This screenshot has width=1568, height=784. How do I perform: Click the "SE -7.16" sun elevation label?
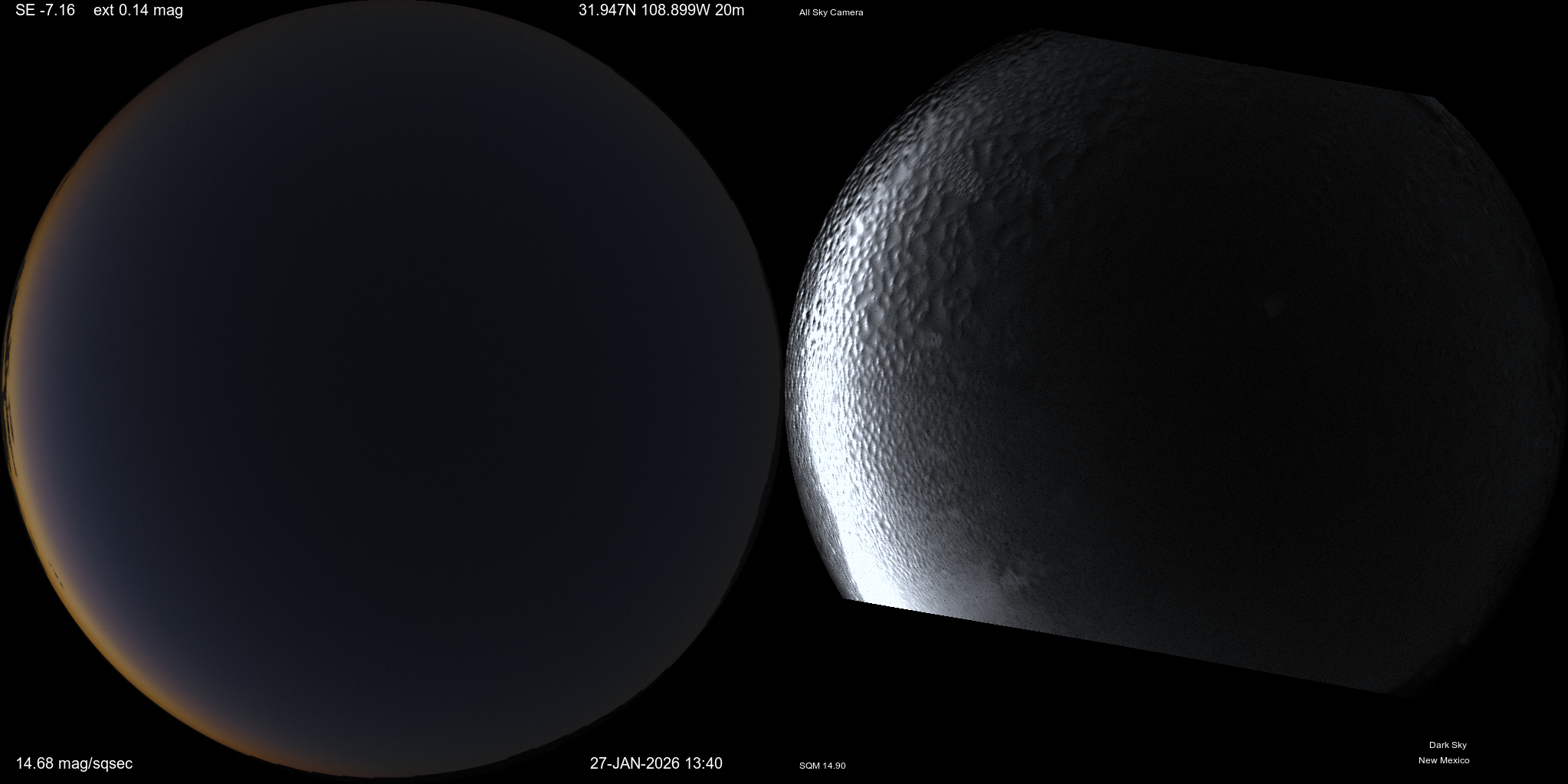pos(44,11)
